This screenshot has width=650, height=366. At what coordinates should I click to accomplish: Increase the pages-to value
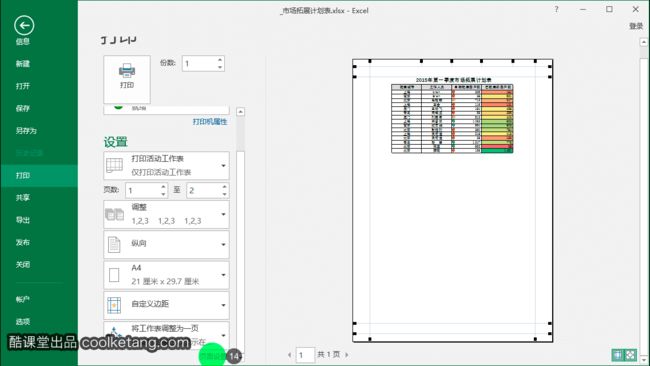pyautogui.click(x=224, y=187)
